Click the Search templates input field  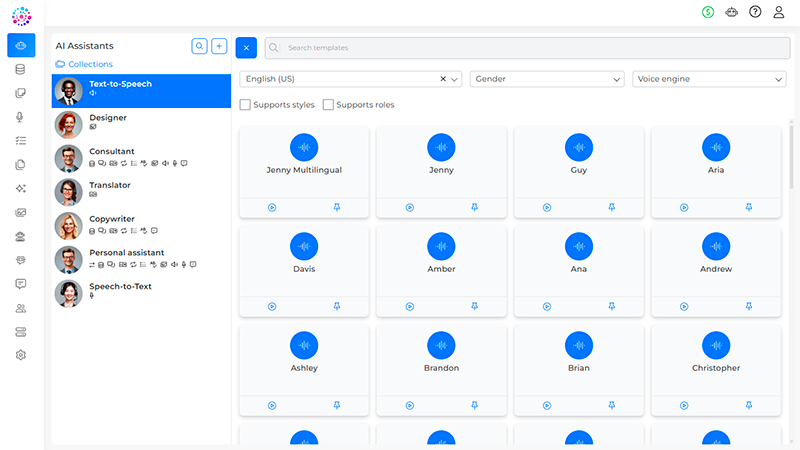point(528,47)
